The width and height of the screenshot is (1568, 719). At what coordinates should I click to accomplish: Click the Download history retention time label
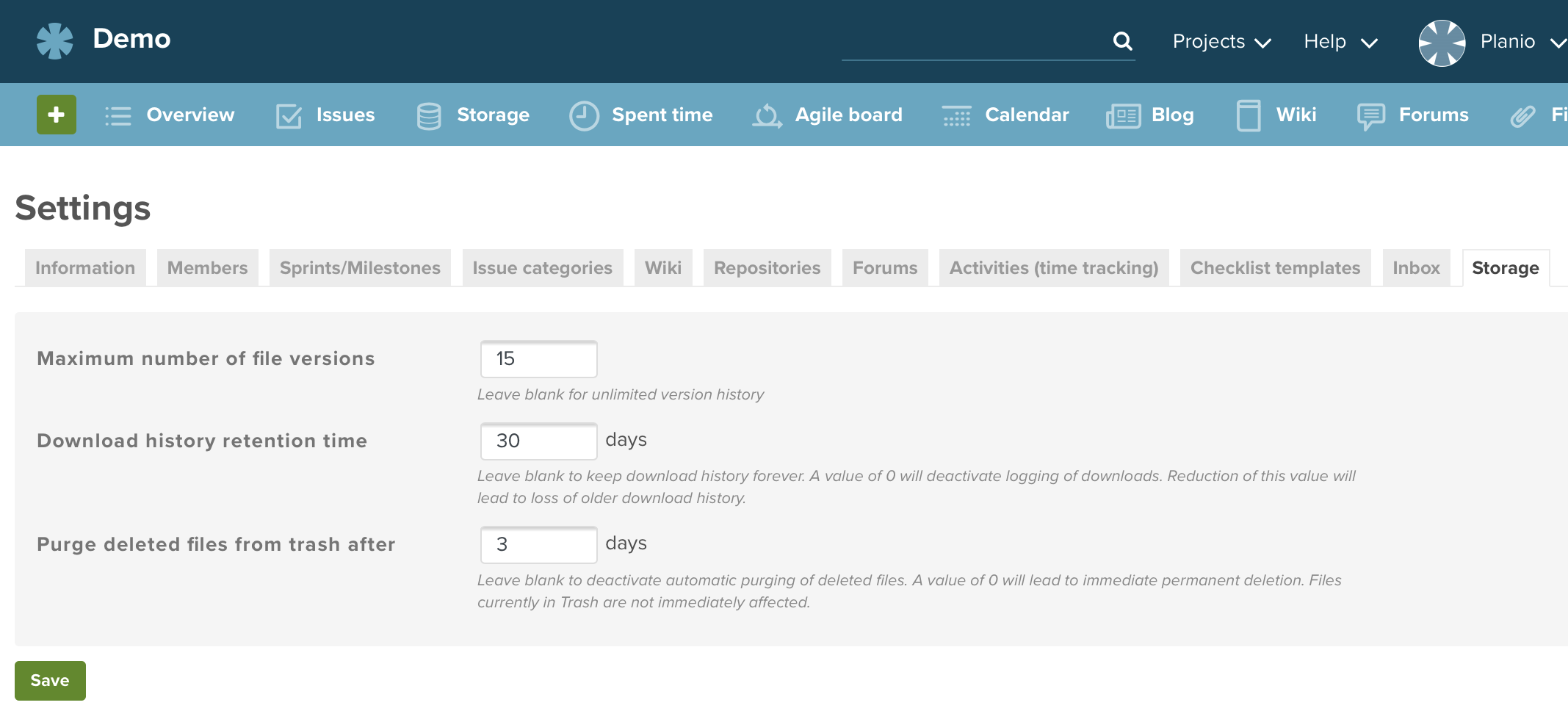click(x=202, y=441)
